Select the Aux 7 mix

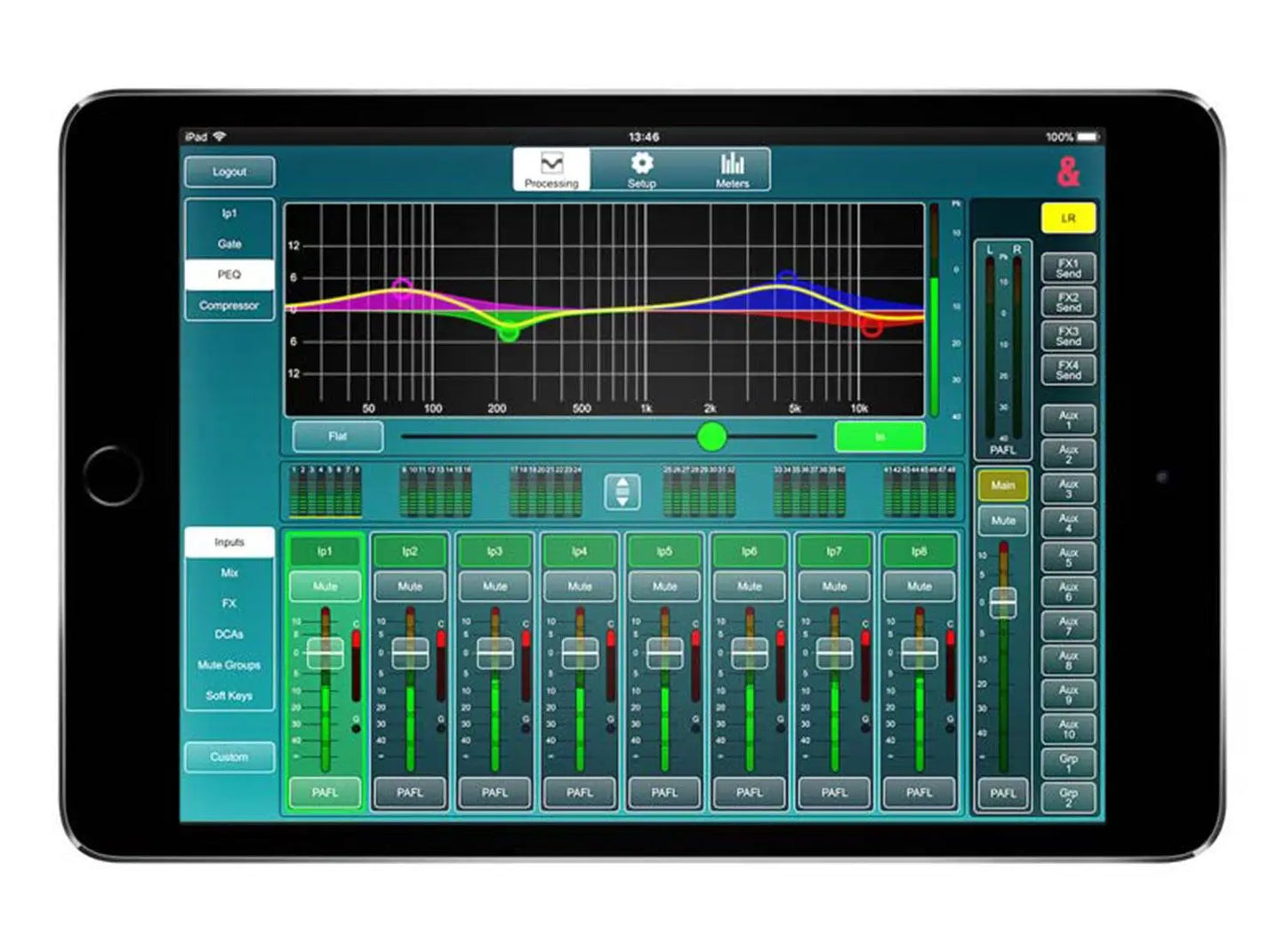pyautogui.click(x=1068, y=626)
